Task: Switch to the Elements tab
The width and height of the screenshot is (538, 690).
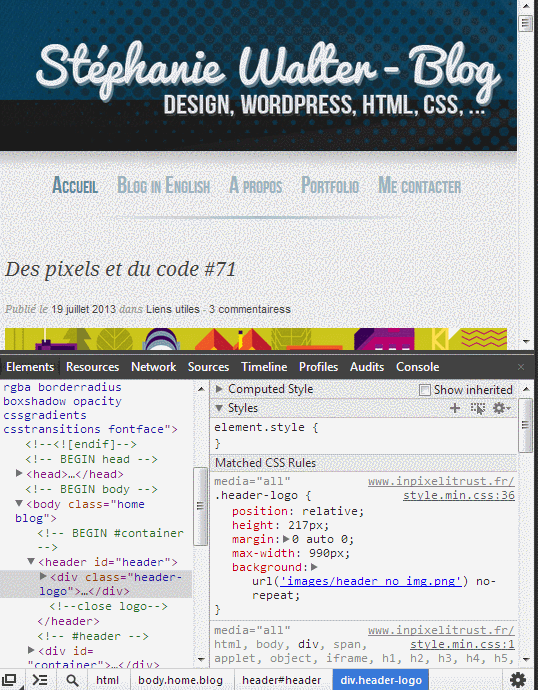Action: point(30,367)
